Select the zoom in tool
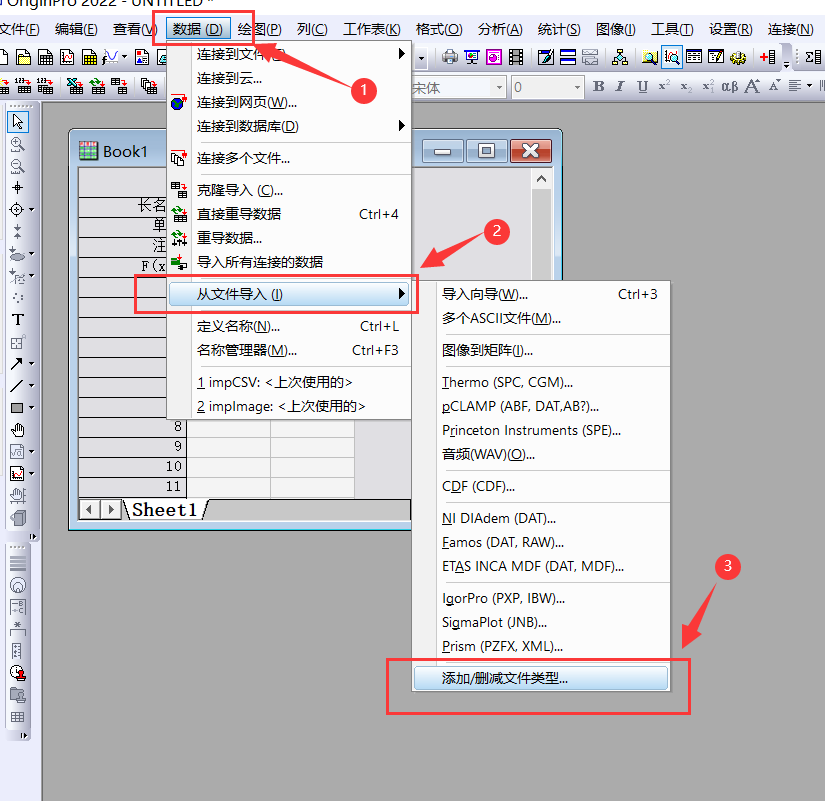Screen dimensions: 825x801 (17, 144)
